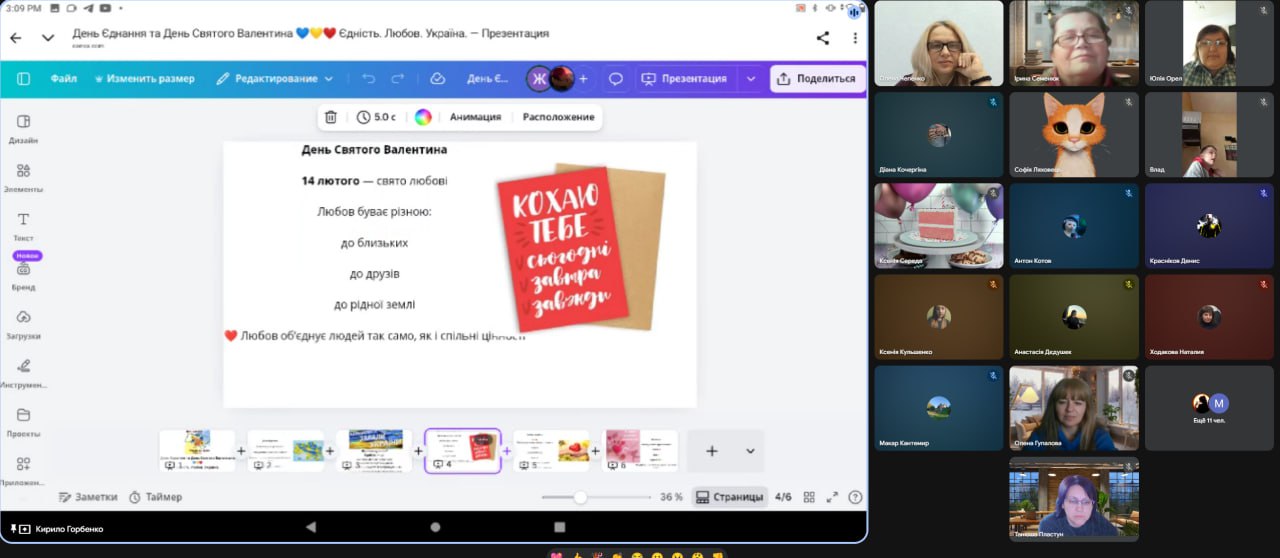Open the Анимация tab
Screen dimensions: 1280x558
(475, 117)
